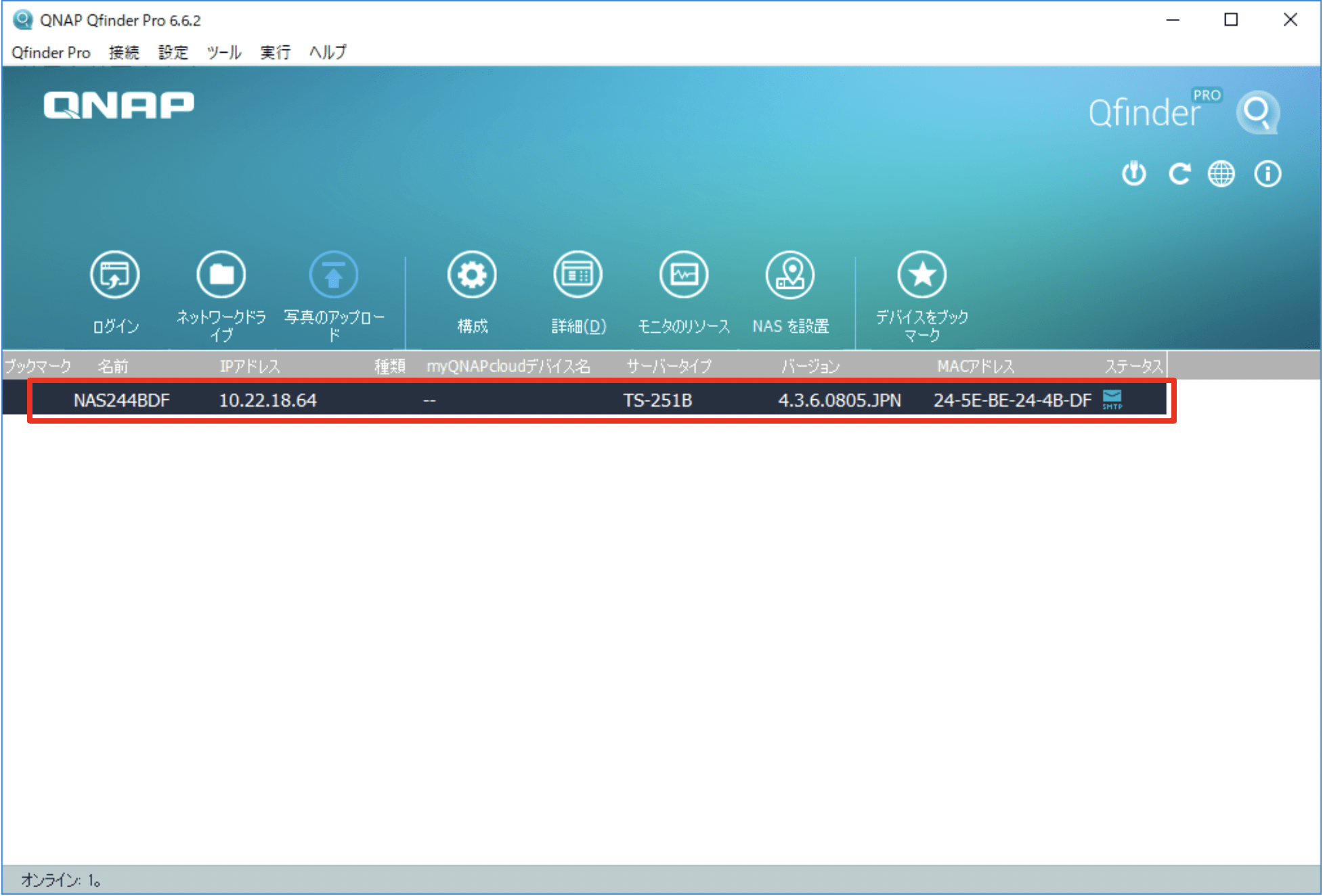Click the MAC address 24-5E-BE-24-4B-DF
Screen dimensions: 1323x896
[1012, 400]
